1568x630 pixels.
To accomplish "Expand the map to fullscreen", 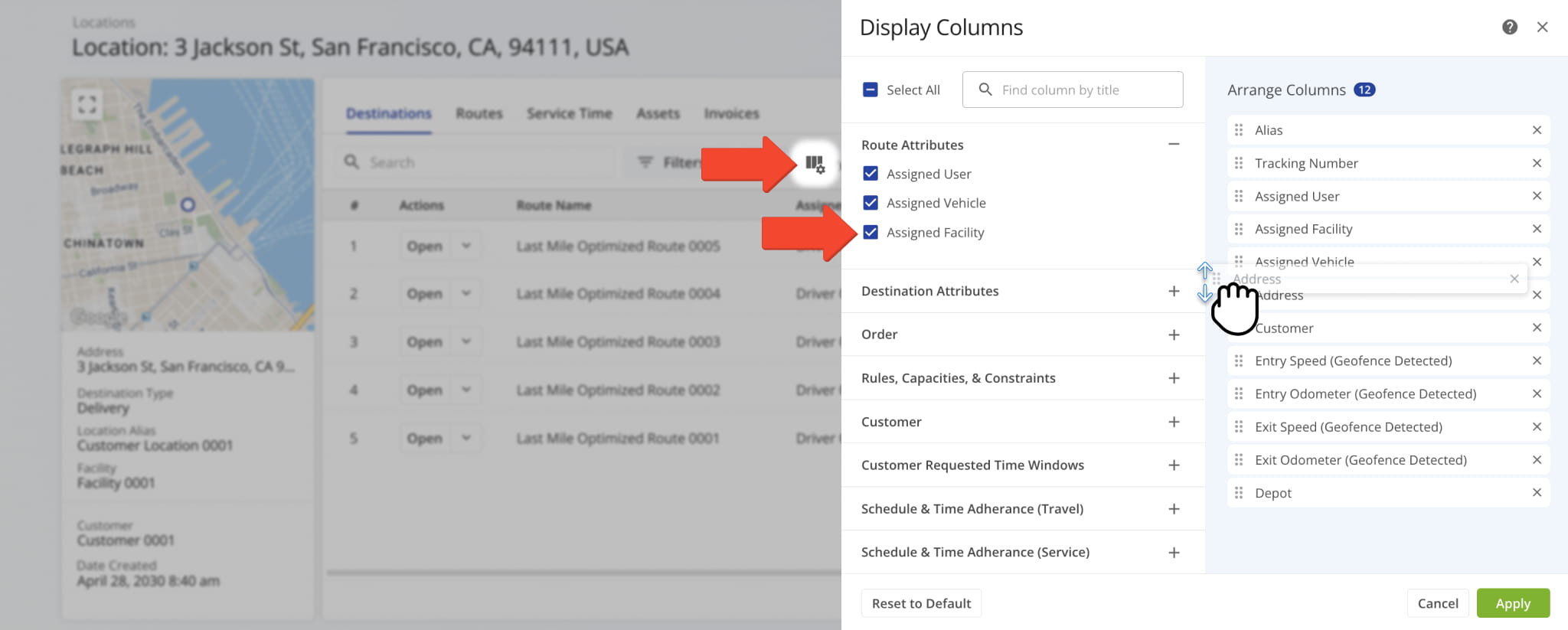I will coord(87,103).
